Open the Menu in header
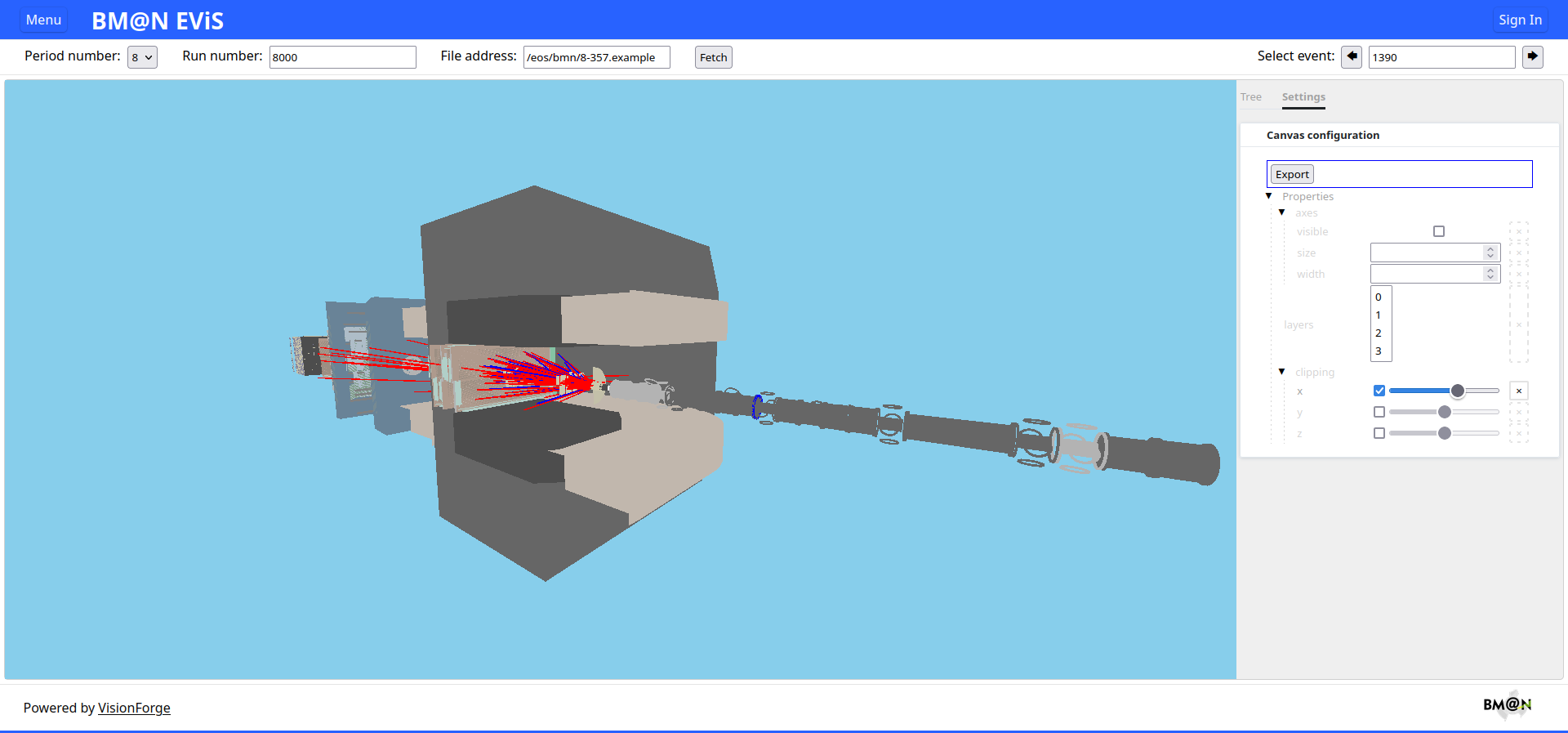Image resolution: width=1568 pixels, height=733 pixels. pos(43,20)
